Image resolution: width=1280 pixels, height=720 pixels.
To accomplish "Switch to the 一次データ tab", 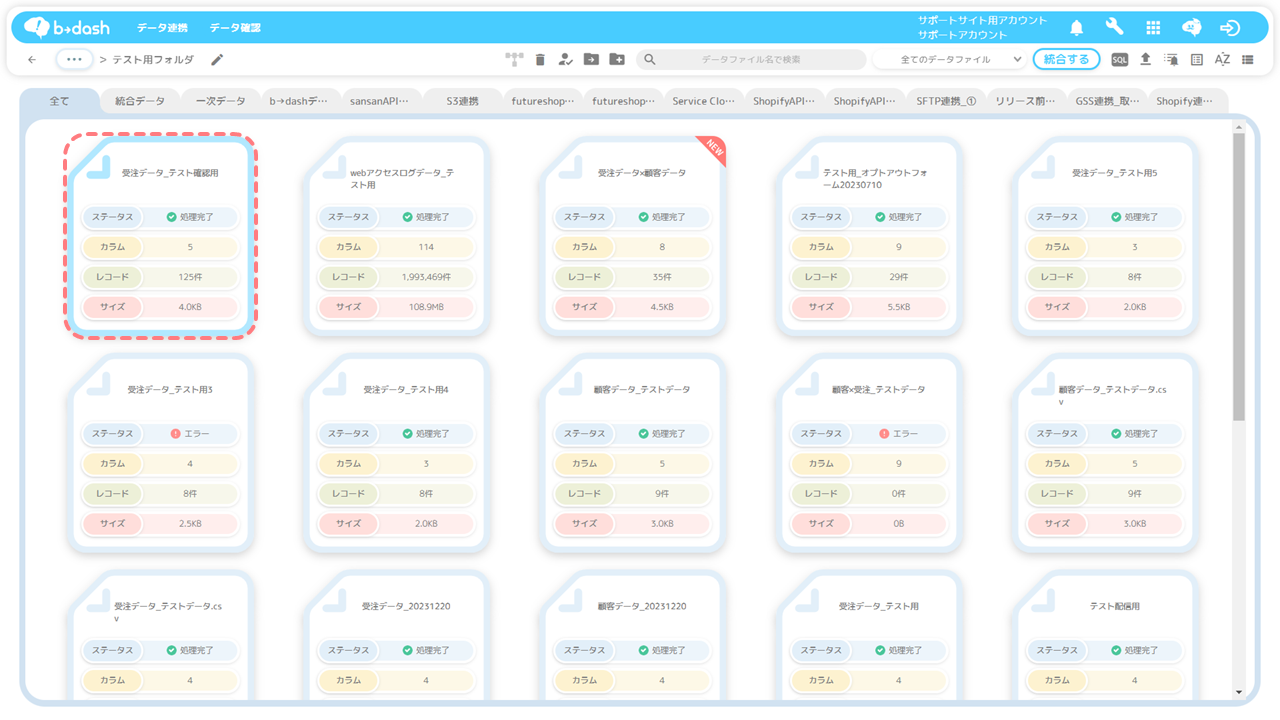I will pos(220,101).
